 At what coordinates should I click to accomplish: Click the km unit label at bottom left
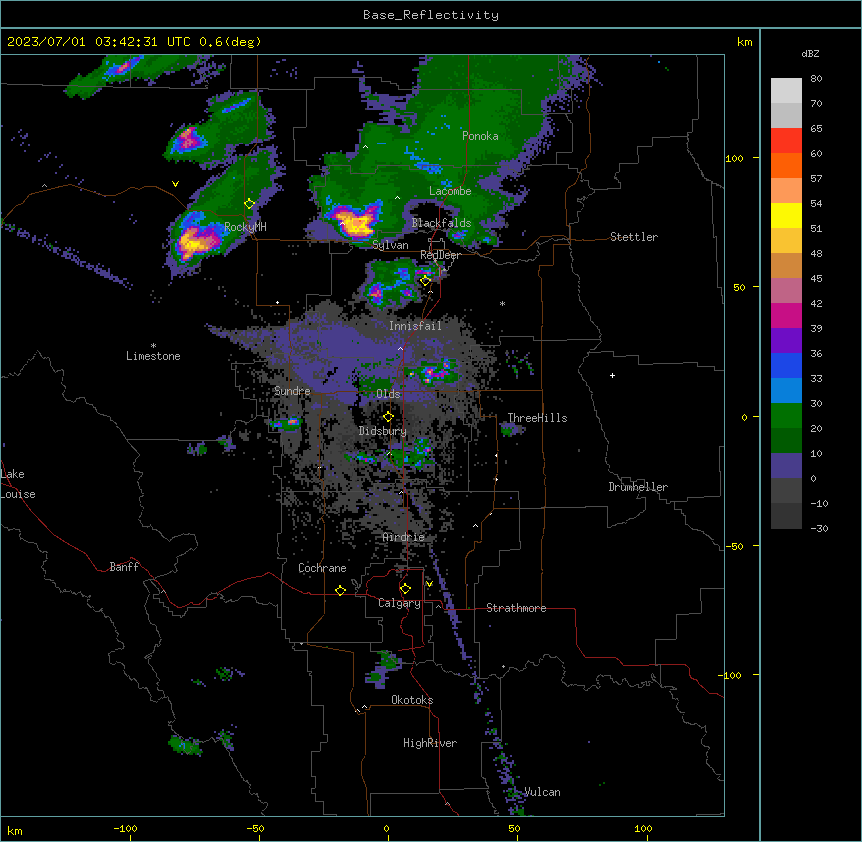coord(15,830)
